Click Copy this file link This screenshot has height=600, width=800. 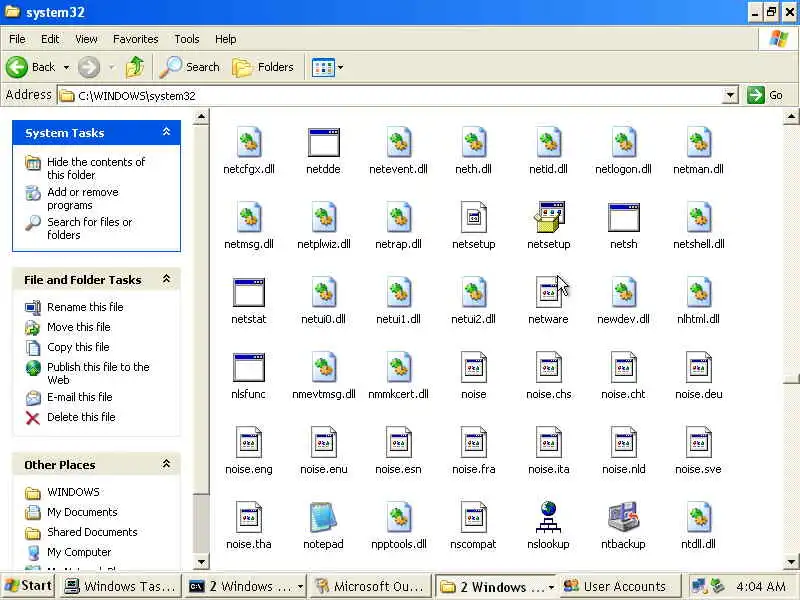coord(78,346)
